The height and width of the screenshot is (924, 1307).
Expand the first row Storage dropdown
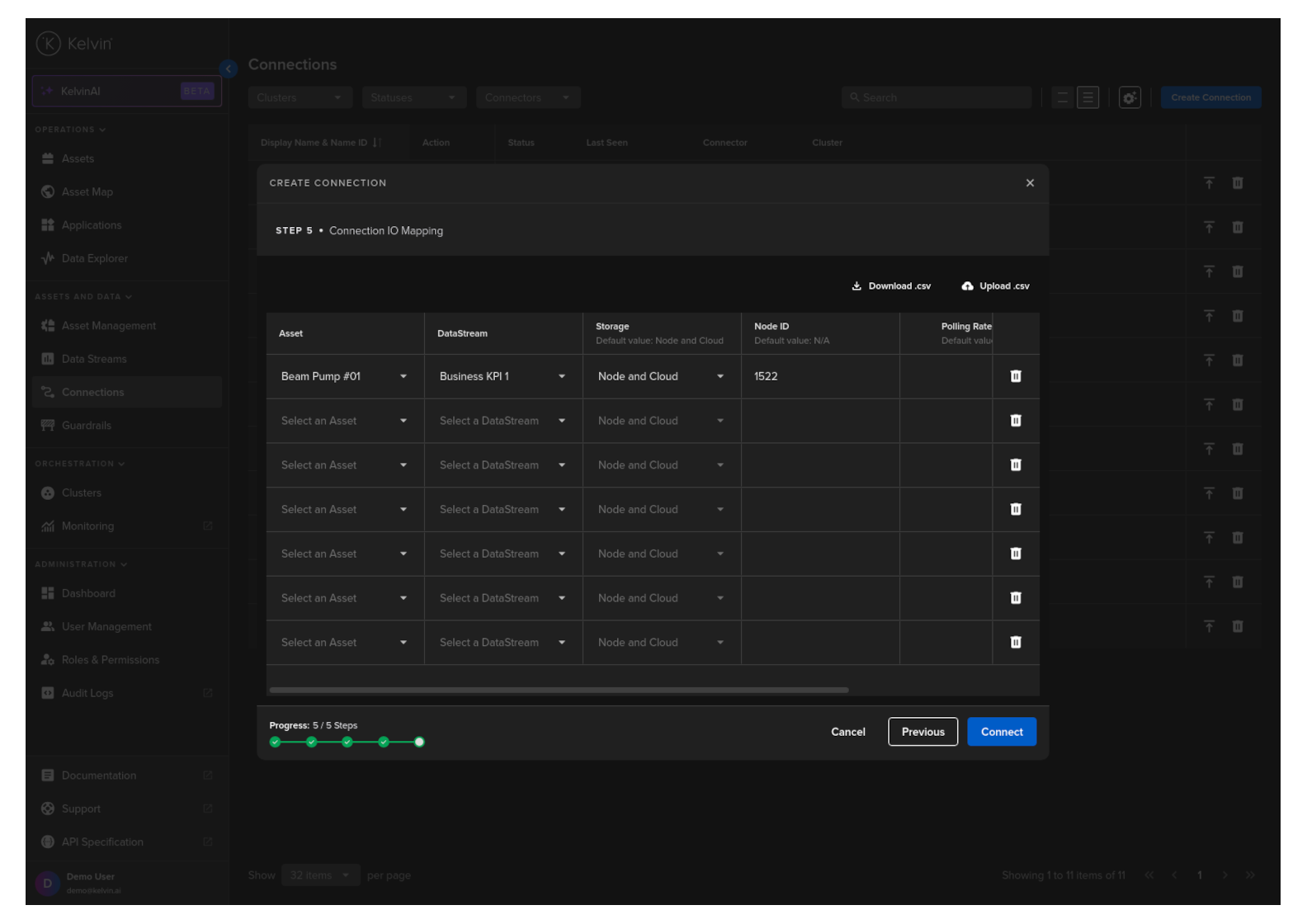(720, 377)
